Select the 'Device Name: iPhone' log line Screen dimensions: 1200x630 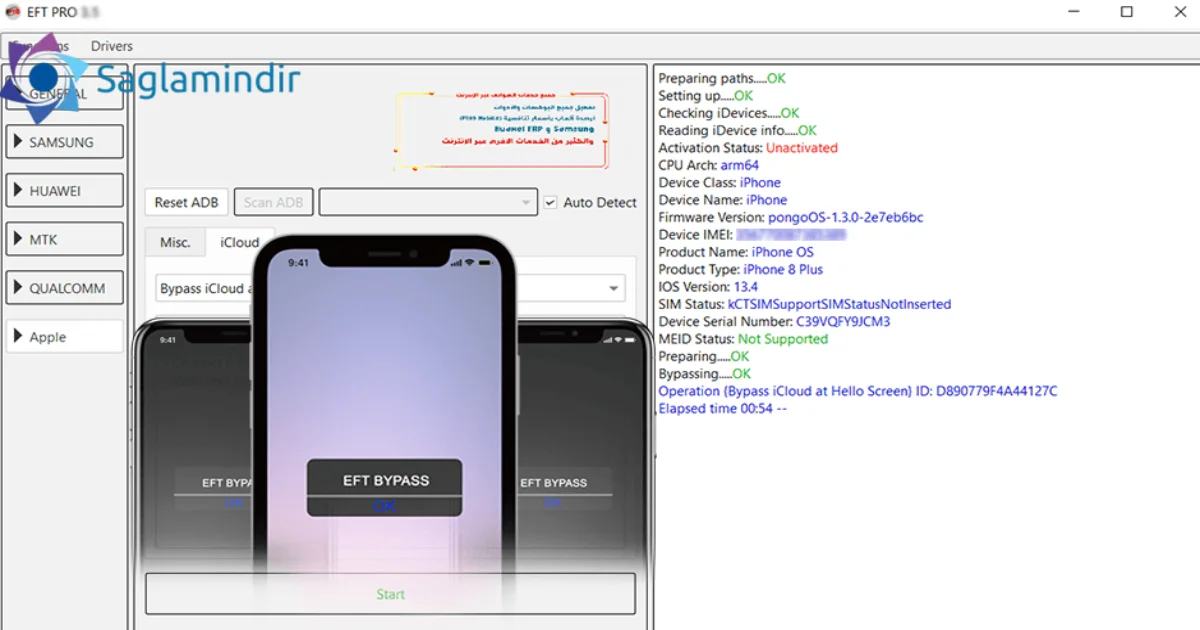(x=723, y=200)
